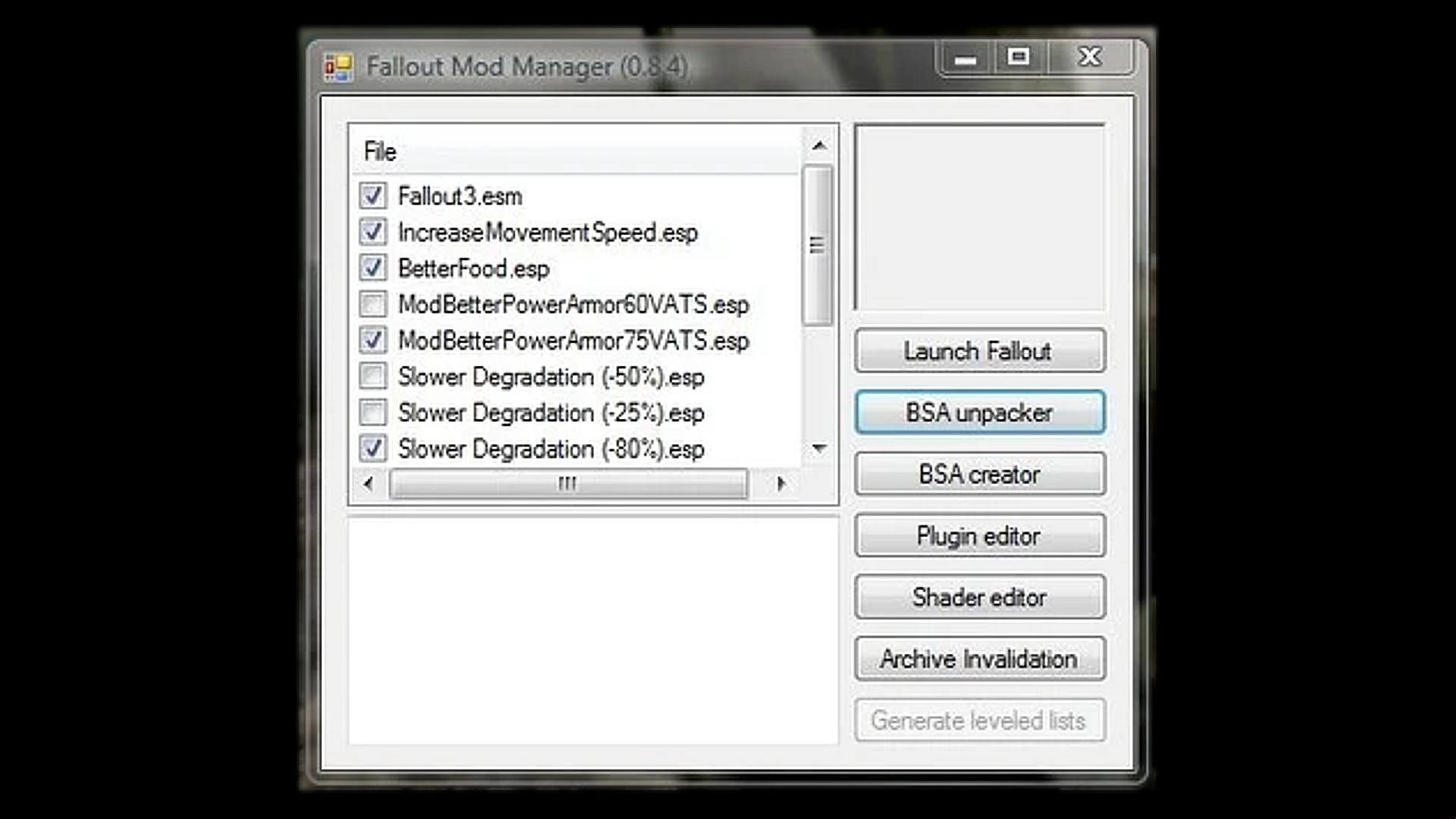Select the BetterFood.esp file name
This screenshot has height=819, width=1456.
[474, 268]
